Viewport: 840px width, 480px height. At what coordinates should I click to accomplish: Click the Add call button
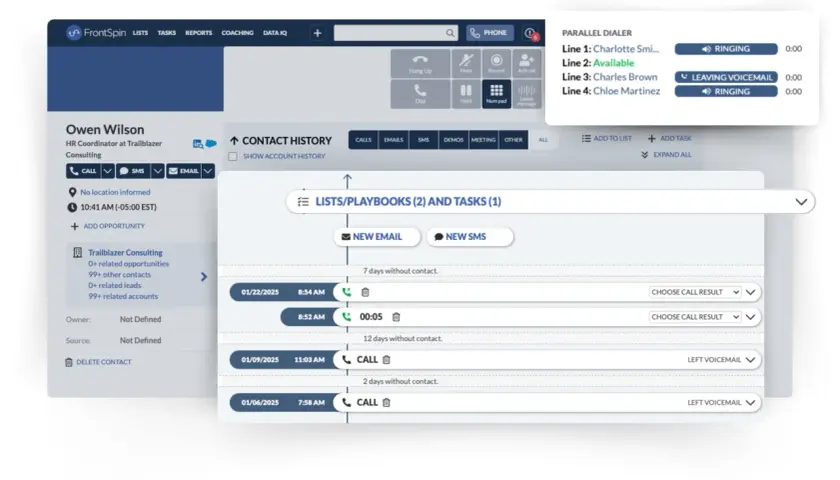[x=527, y=64]
